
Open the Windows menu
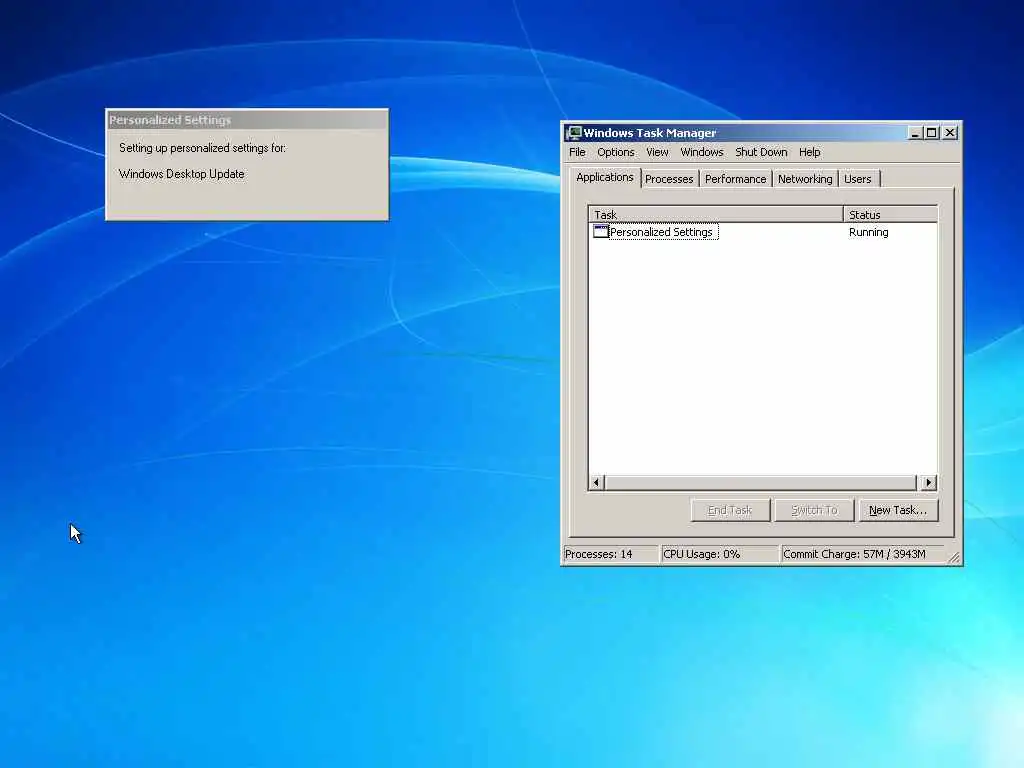pos(701,152)
